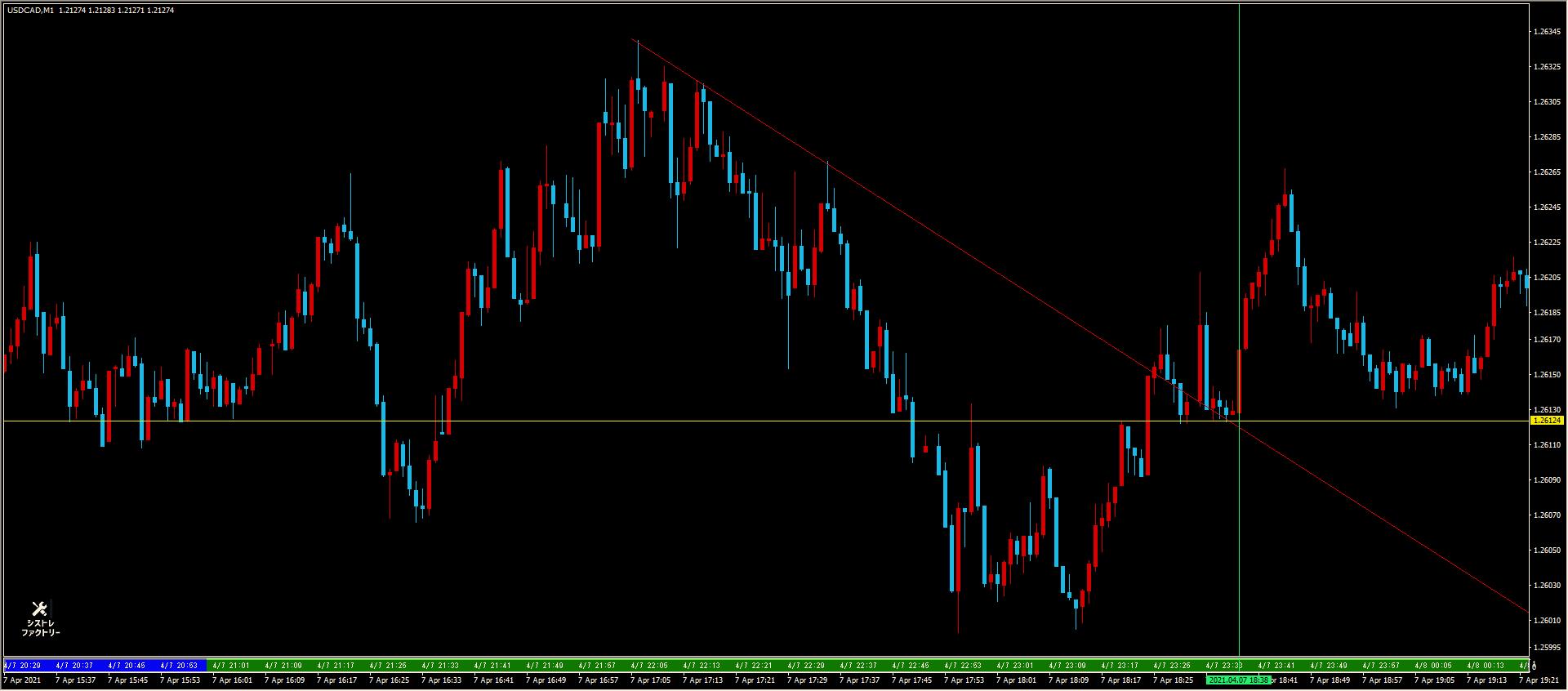Click the 1.26345 price axis label
The height and width of the screenshot is (691, 1568).
(1547, 32)
